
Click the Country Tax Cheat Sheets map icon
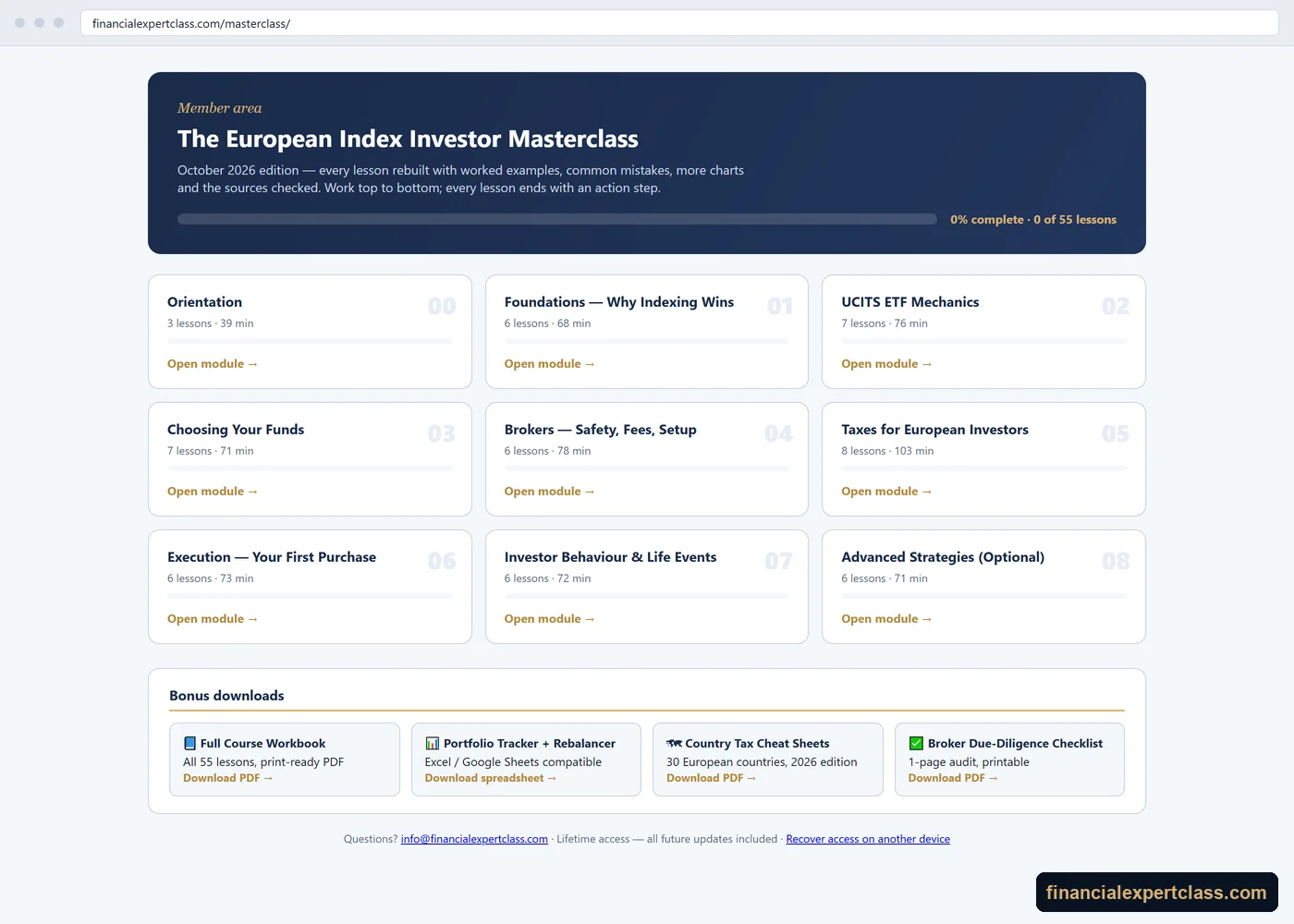674,744
